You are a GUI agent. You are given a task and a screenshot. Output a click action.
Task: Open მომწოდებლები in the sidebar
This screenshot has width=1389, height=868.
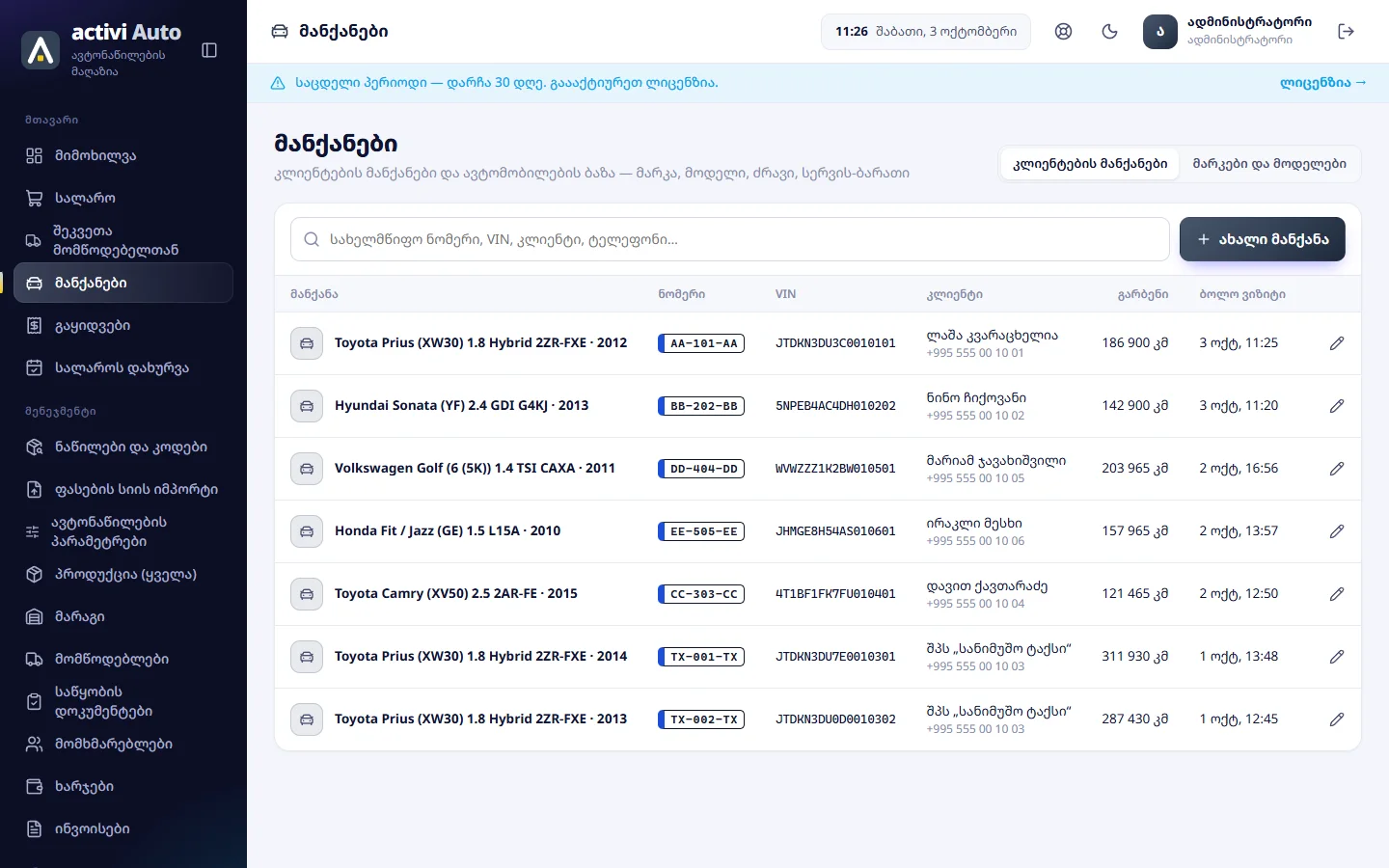pyautogui.click(x=123, y=659)
